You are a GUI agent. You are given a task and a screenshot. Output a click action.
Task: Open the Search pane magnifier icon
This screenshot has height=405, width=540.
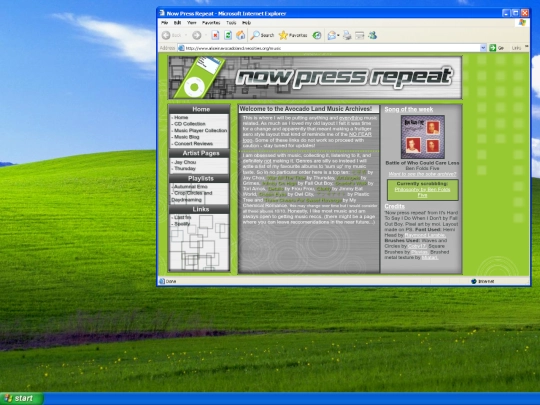pos(255,35)
